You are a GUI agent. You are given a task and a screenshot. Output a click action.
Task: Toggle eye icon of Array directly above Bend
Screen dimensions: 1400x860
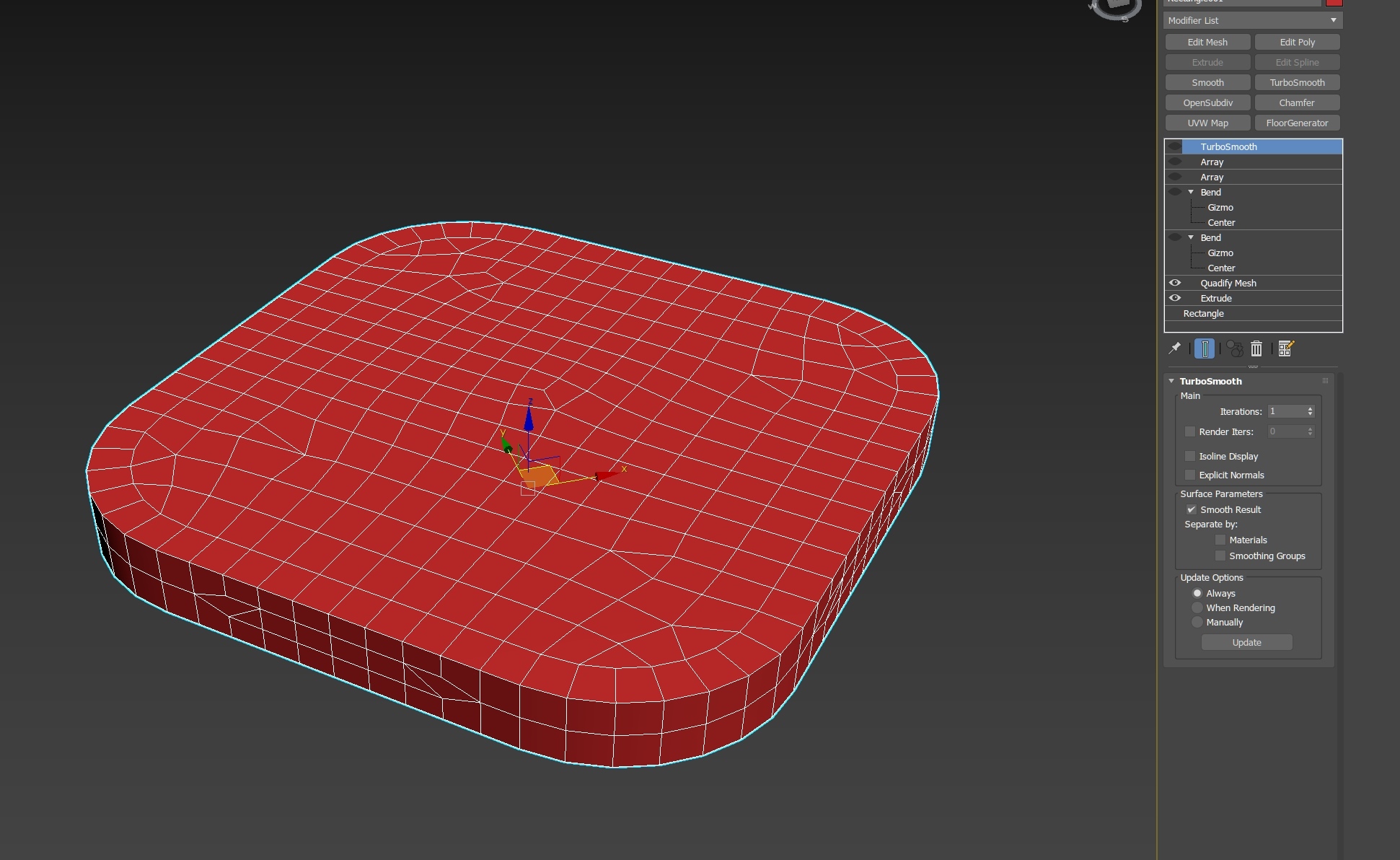coord(1175,177)
